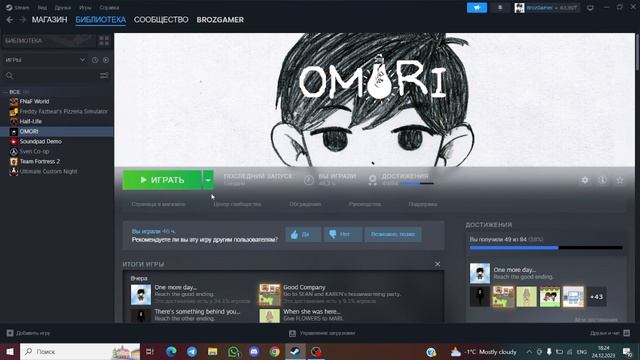The height and width of the screenshot is (360, 640).
Task: Click Добавить игру at bottom left
Action: click(28, 333)
